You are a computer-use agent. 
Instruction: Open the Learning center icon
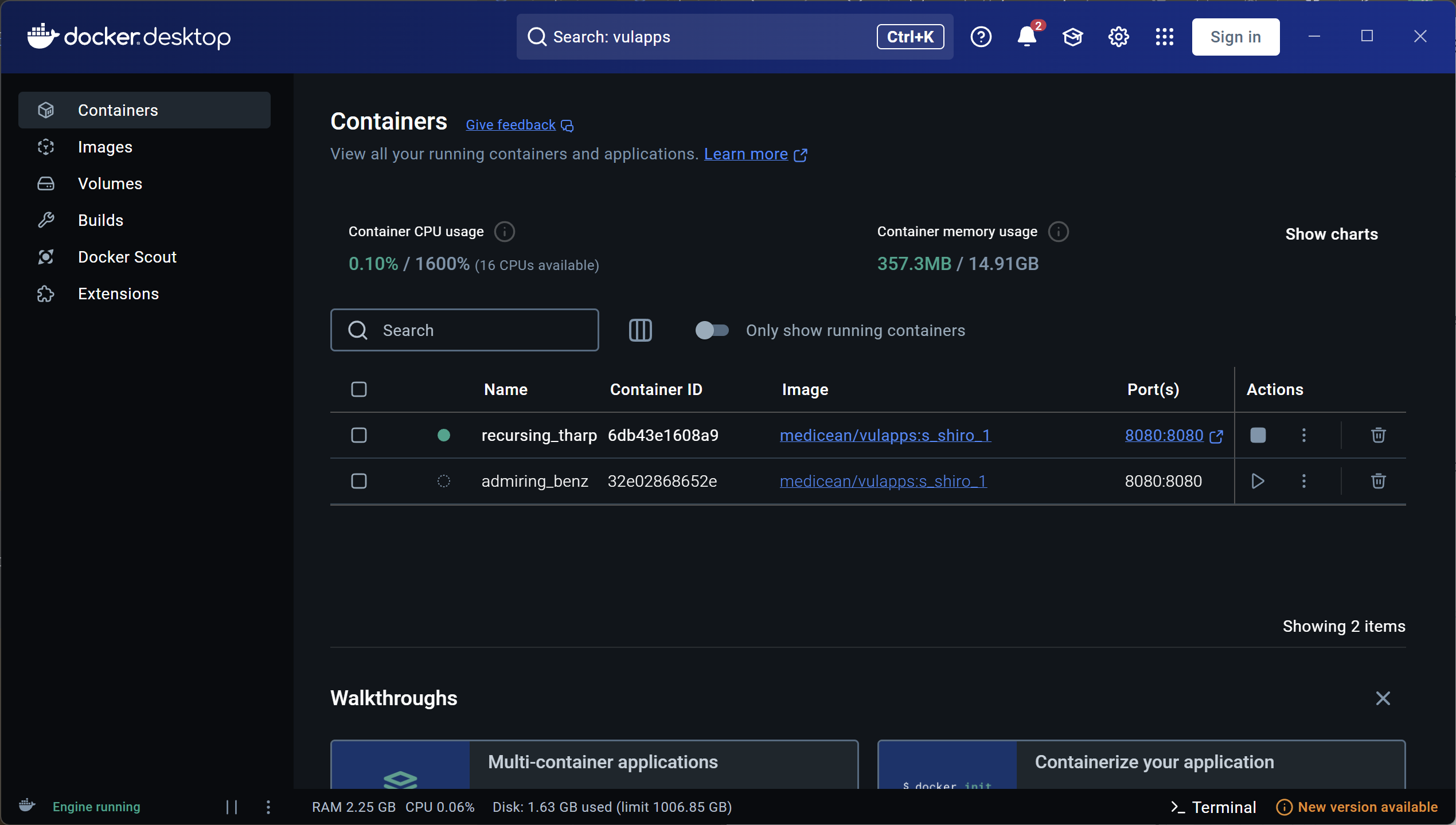pyautogui.click(x=1072, y=37)
